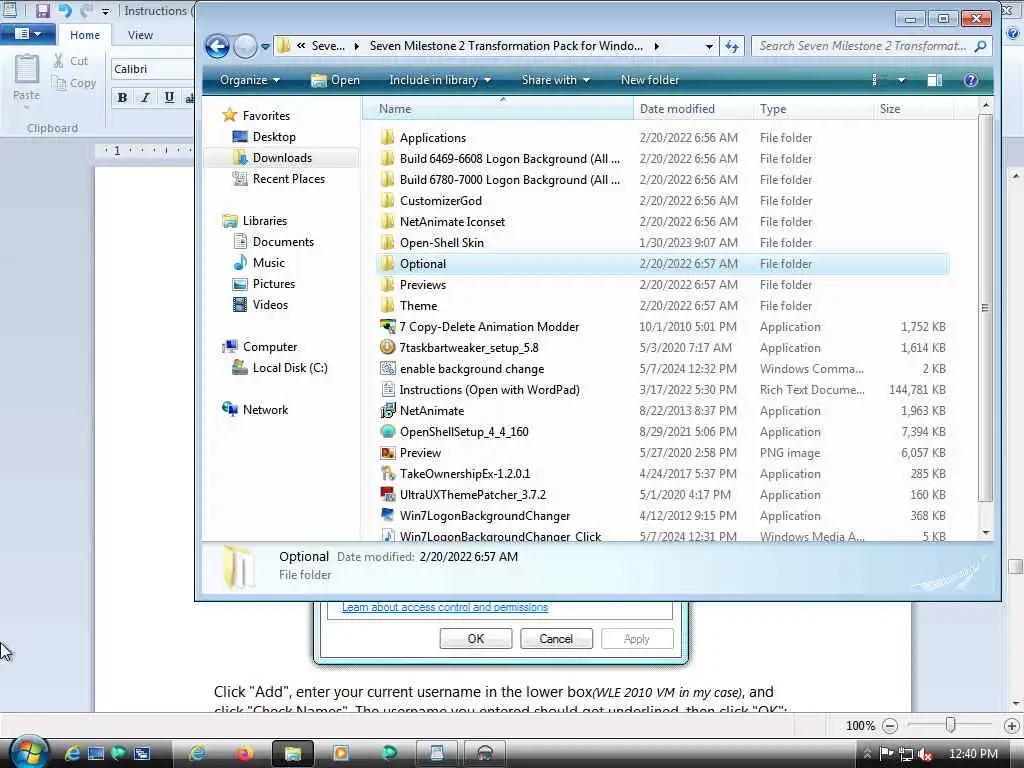The width and height of the screenshot is (1024, 768).
Task: Select the Win7LogonBackgroundChanger application icon
Action: pos(388,515)
